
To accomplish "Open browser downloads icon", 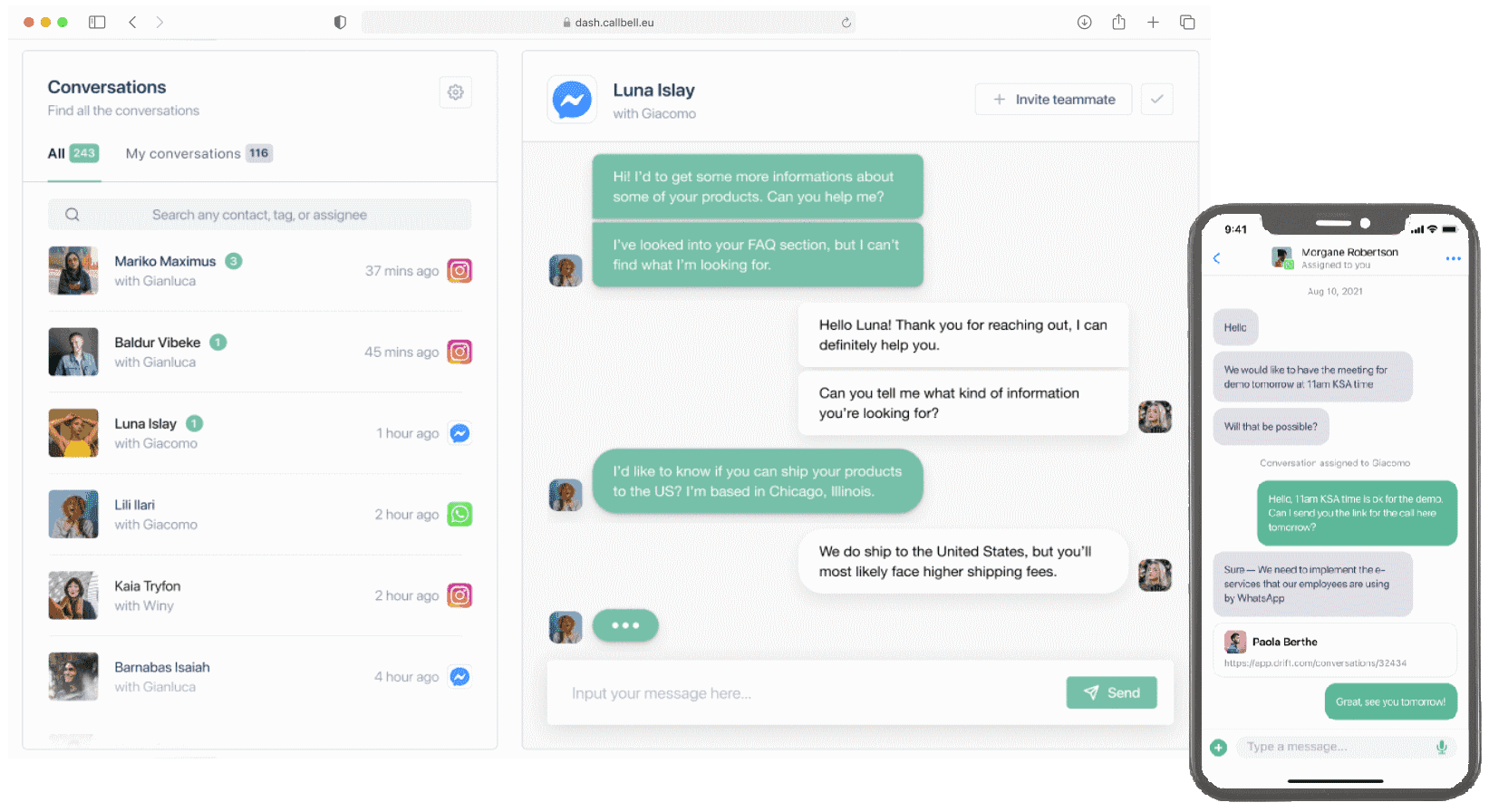I will pyautogui.click(x=1084, y=22).
